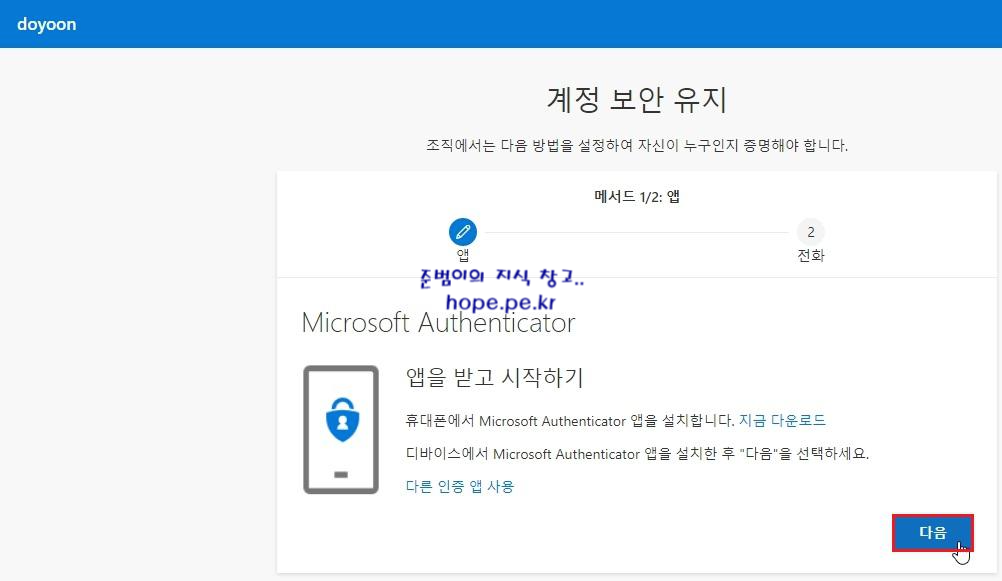Select the step 2 circle for 전화
The height and width of the screenshot is (581, 1002).
point(810,231)
